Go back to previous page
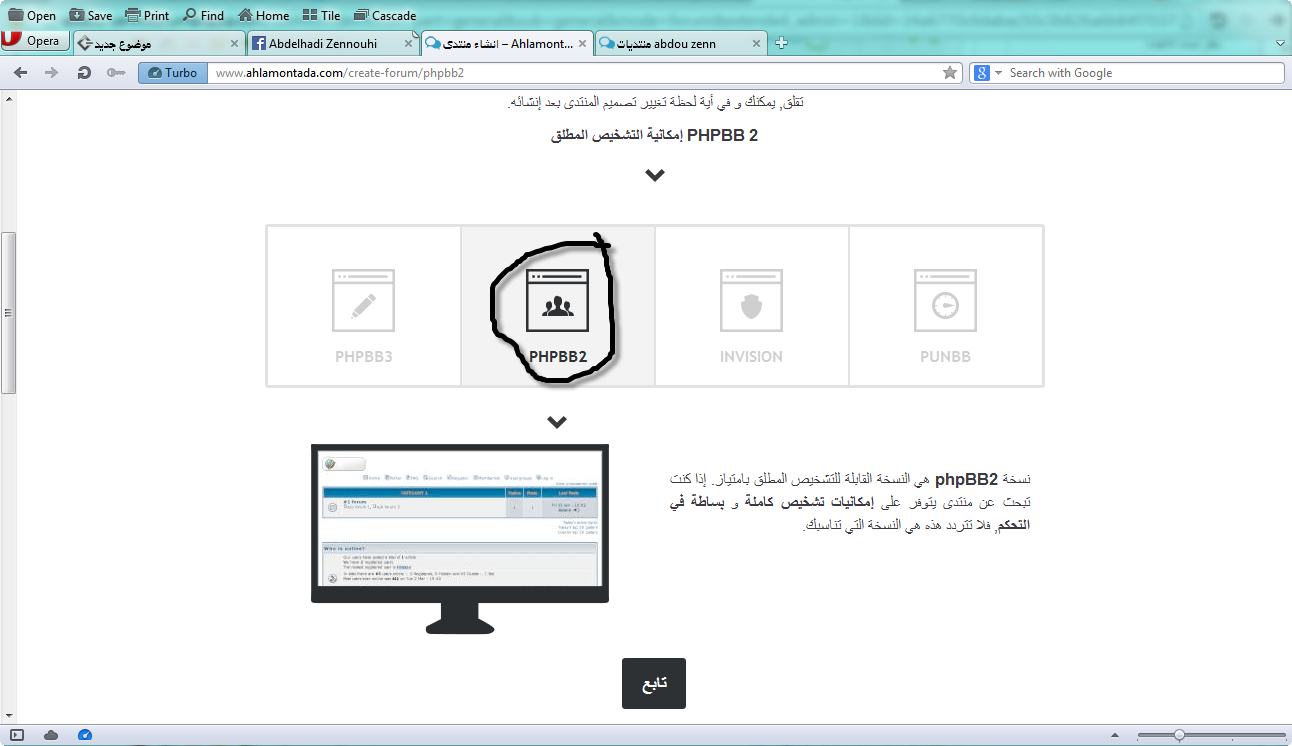This screenshot has width=1292, height=746. pos(20,72)
